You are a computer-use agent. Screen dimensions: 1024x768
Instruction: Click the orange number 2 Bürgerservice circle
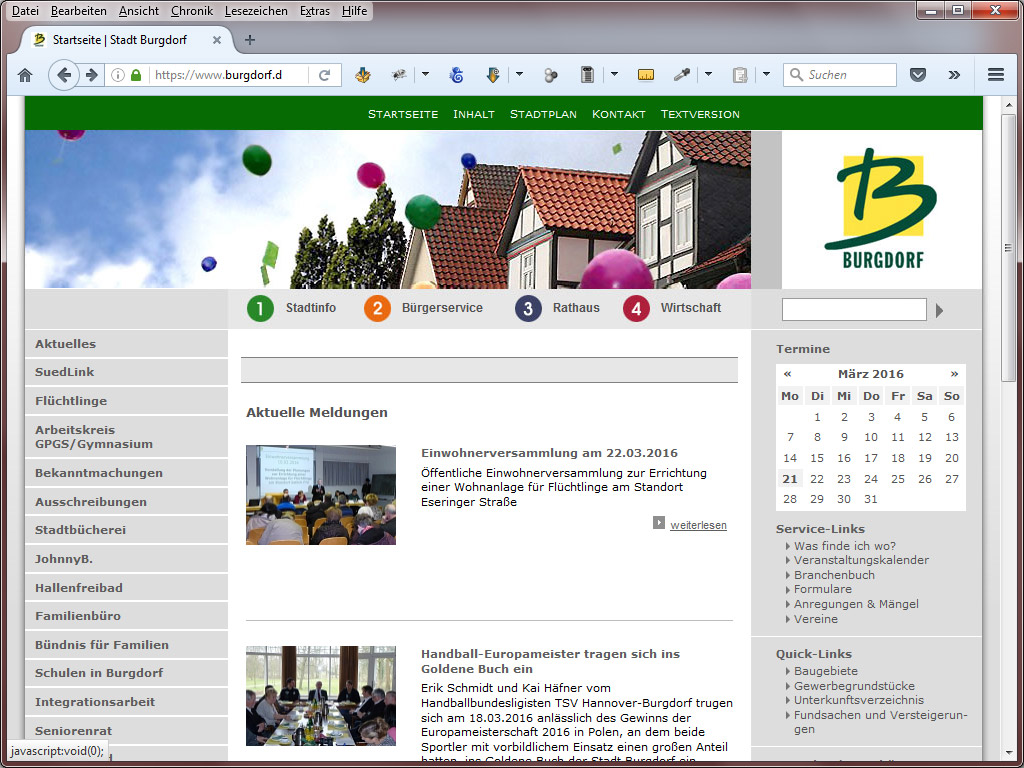point(377,308)
